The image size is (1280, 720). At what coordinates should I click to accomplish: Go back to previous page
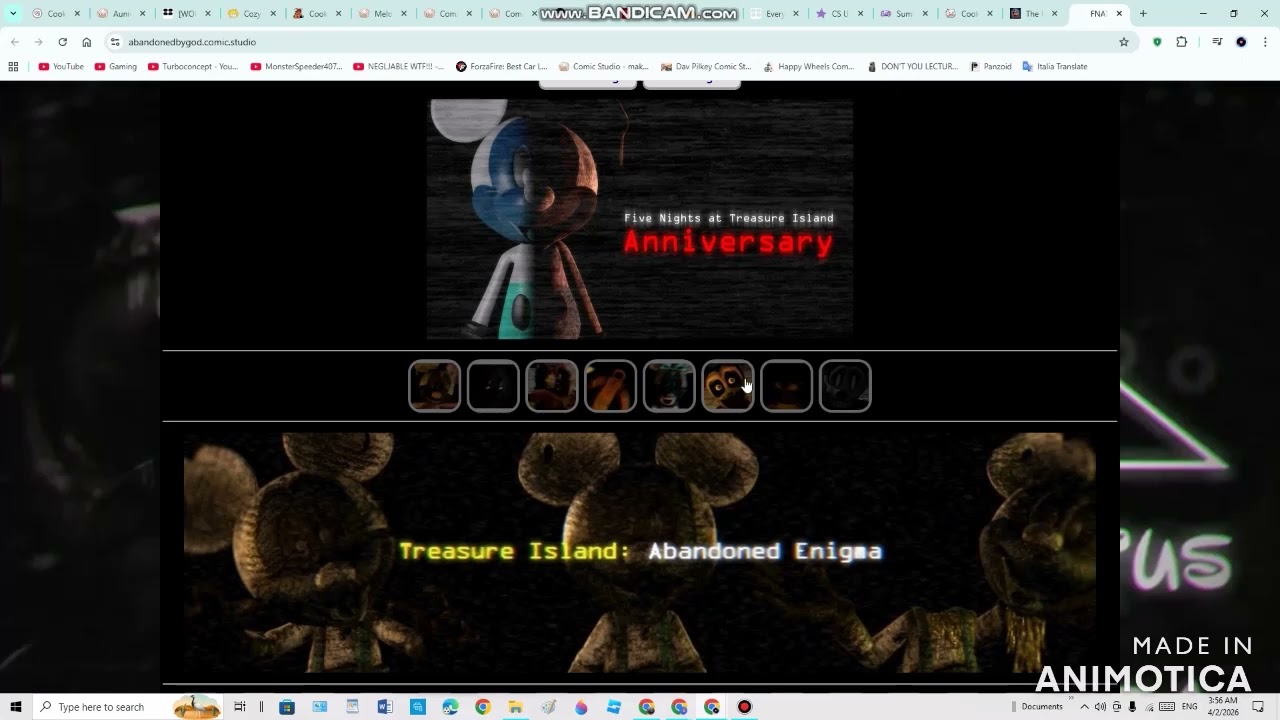tap(14, 42)
